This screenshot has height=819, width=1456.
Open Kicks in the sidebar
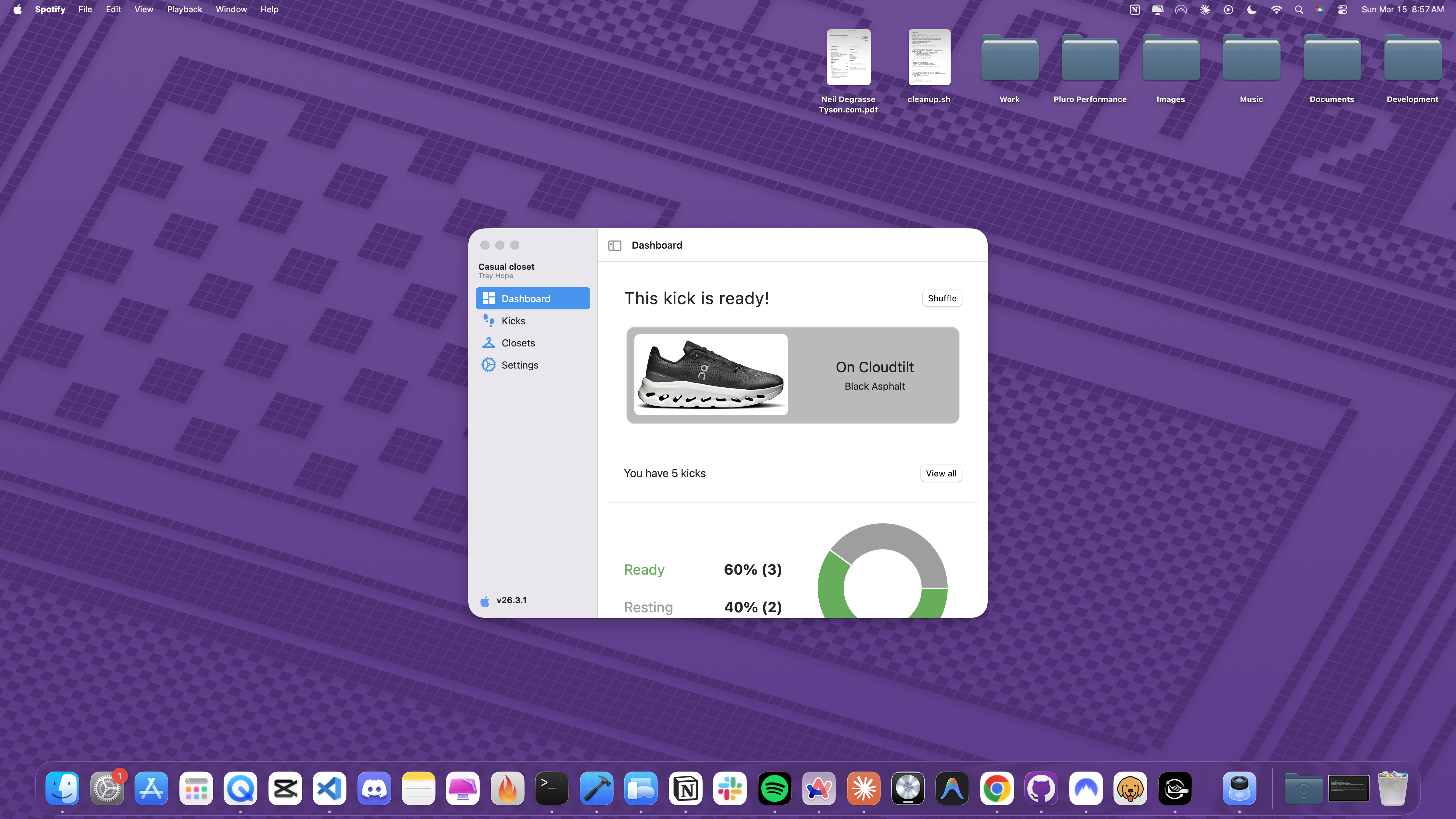coord(513,321)
